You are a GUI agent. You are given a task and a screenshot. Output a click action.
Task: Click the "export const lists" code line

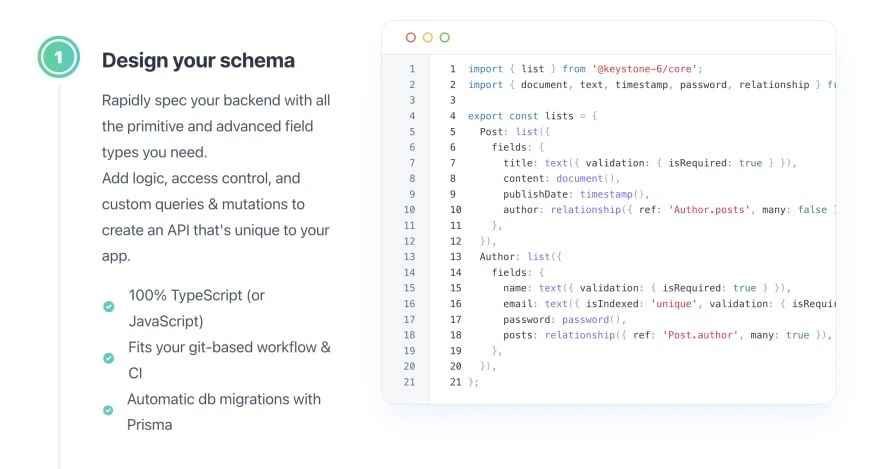532,116
